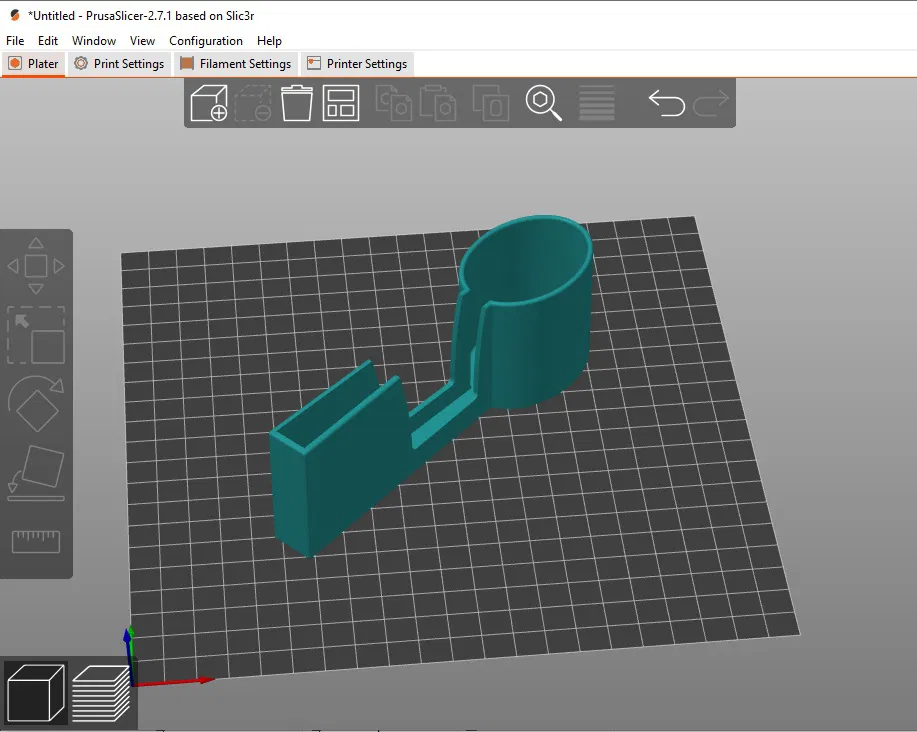Image resolution: width=917 pixels, height=732 pixels.
Task: Click the PrusaSlicer app icon in title bar
Action: pyautogui.click(x=15, y=16)
